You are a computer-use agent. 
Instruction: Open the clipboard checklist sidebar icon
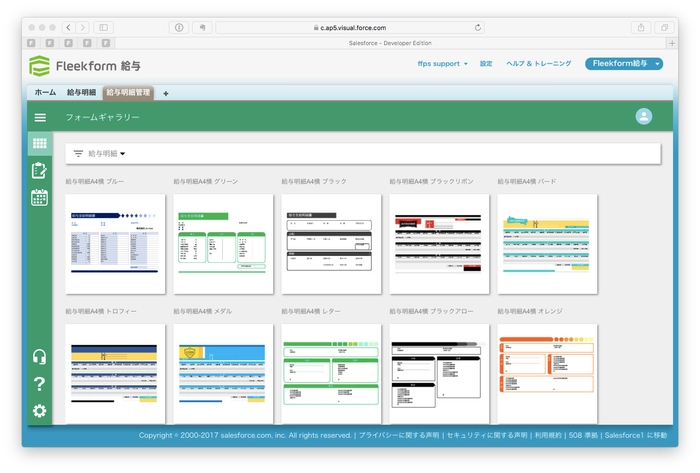click(40, 170)
